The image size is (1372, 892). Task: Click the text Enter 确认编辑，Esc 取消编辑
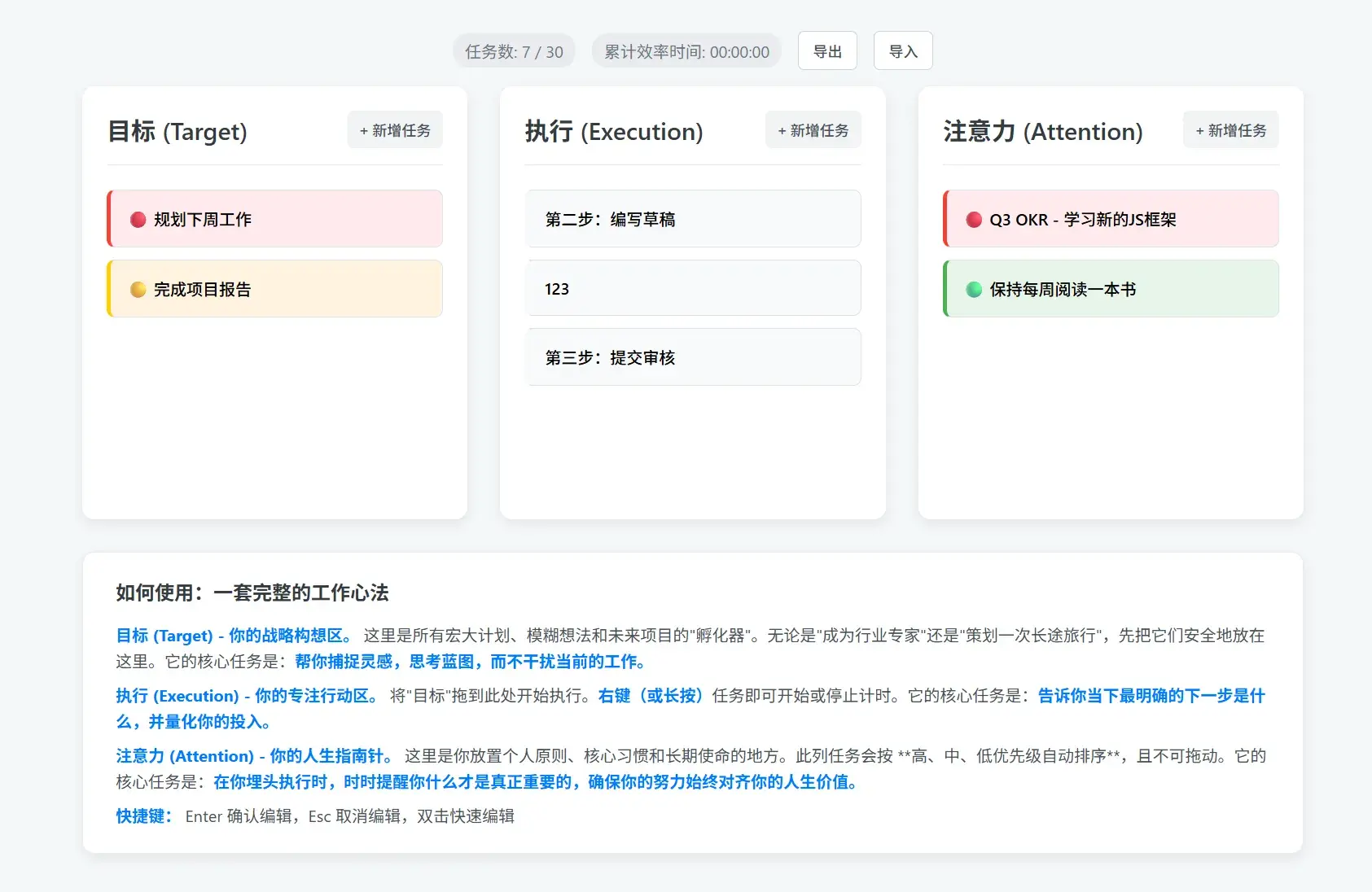(x=295, y=816)
